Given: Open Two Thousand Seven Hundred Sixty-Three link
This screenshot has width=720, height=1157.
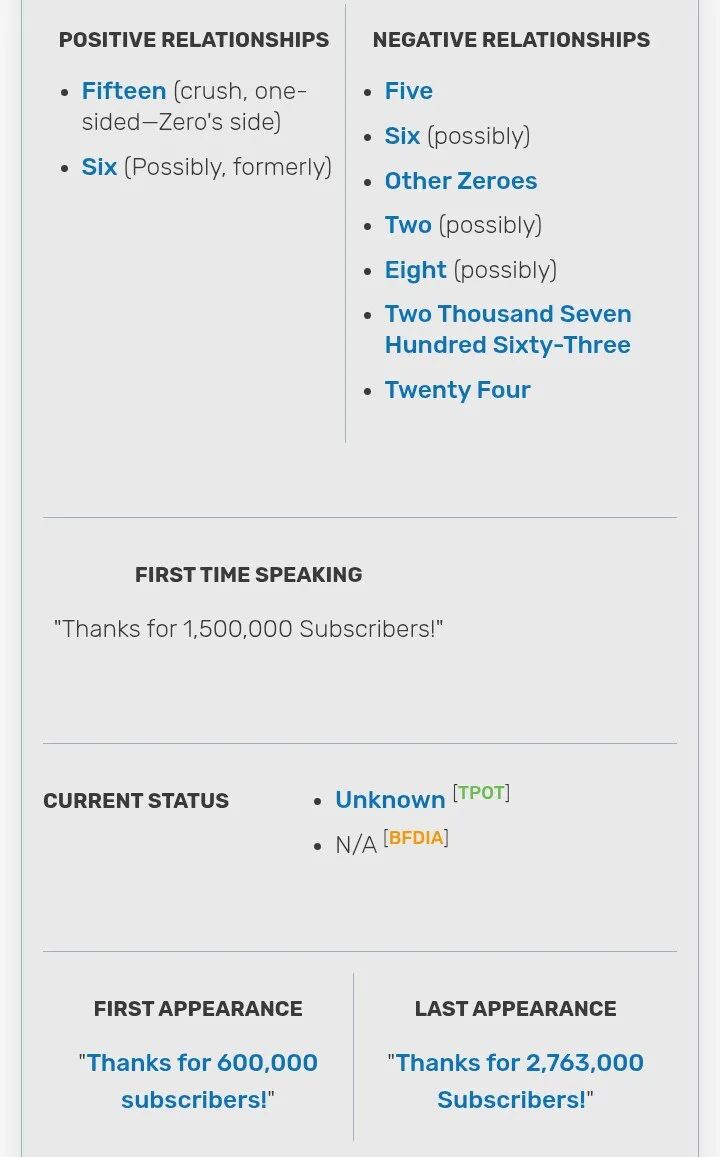Looking at the screenshot, I should click(x=508, y=329).
